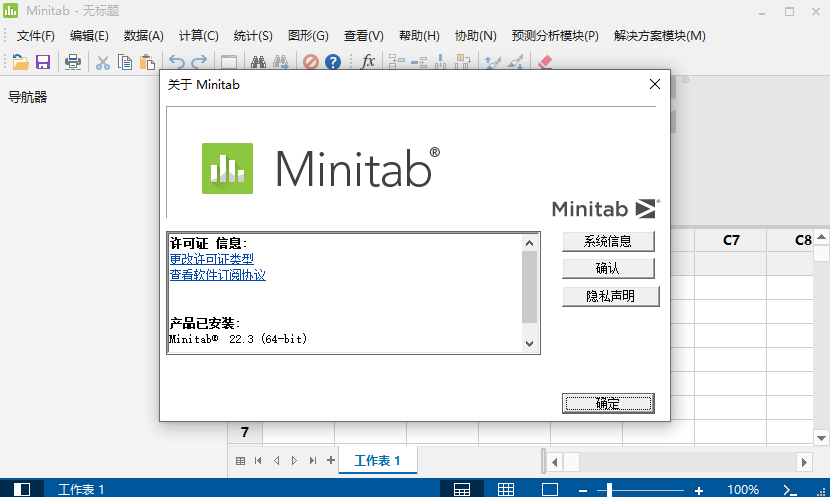Open the 预测分析模块(P) menu
The image size is (830, 497).
click(x=555, y=36)
